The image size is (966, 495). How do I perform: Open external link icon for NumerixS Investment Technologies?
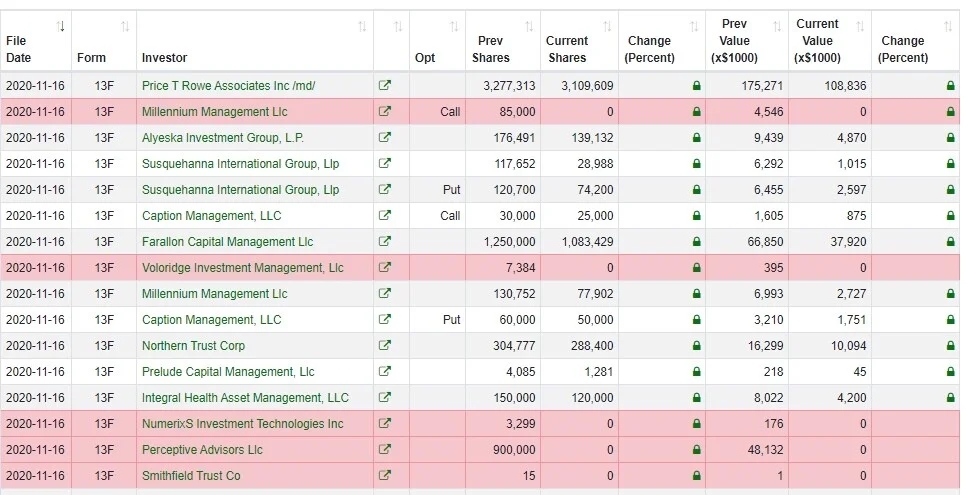click(384, 423)
